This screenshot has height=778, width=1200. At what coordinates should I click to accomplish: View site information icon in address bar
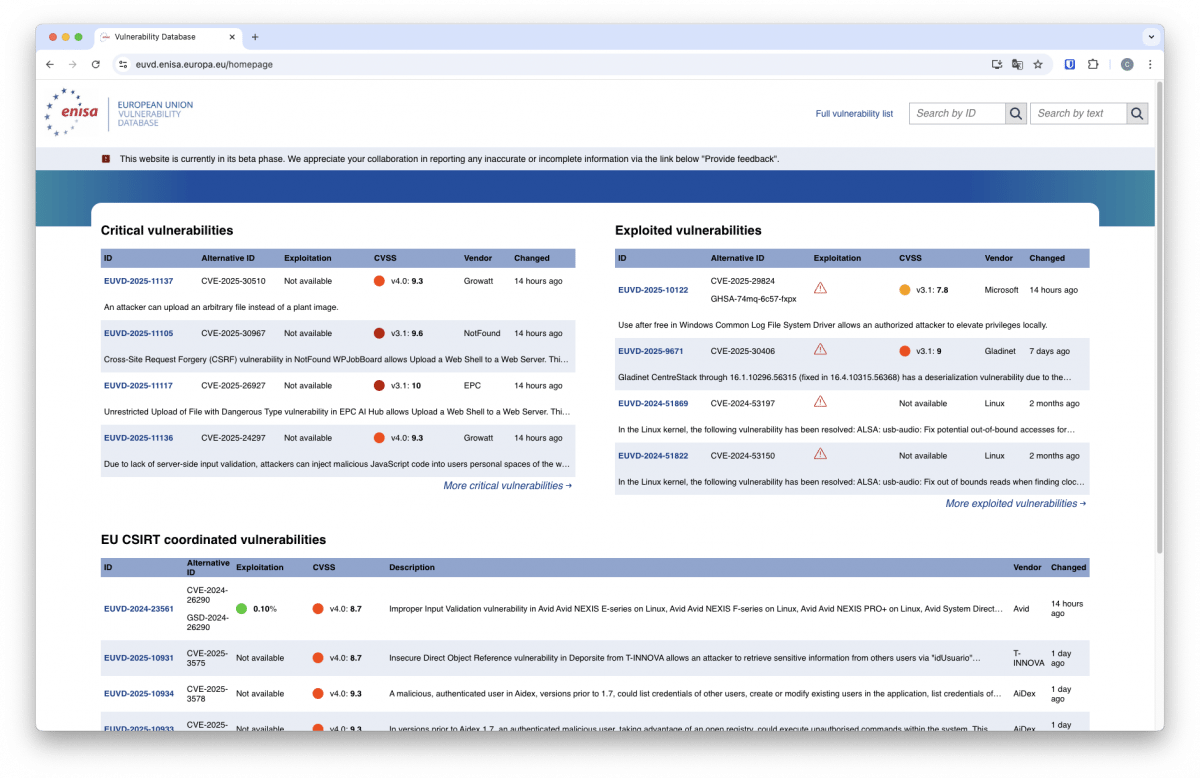123,64
